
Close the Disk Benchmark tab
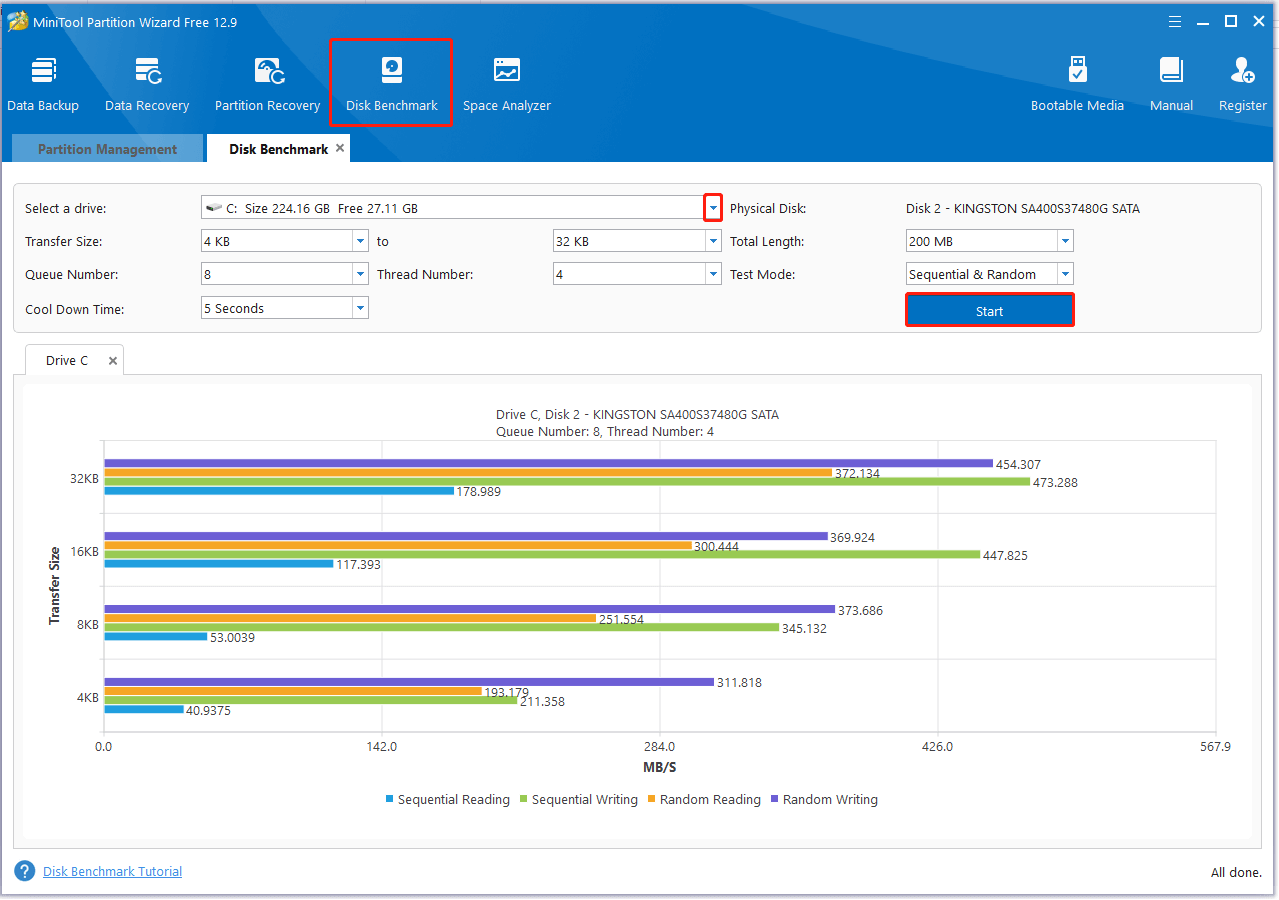[x=340, y=148]
